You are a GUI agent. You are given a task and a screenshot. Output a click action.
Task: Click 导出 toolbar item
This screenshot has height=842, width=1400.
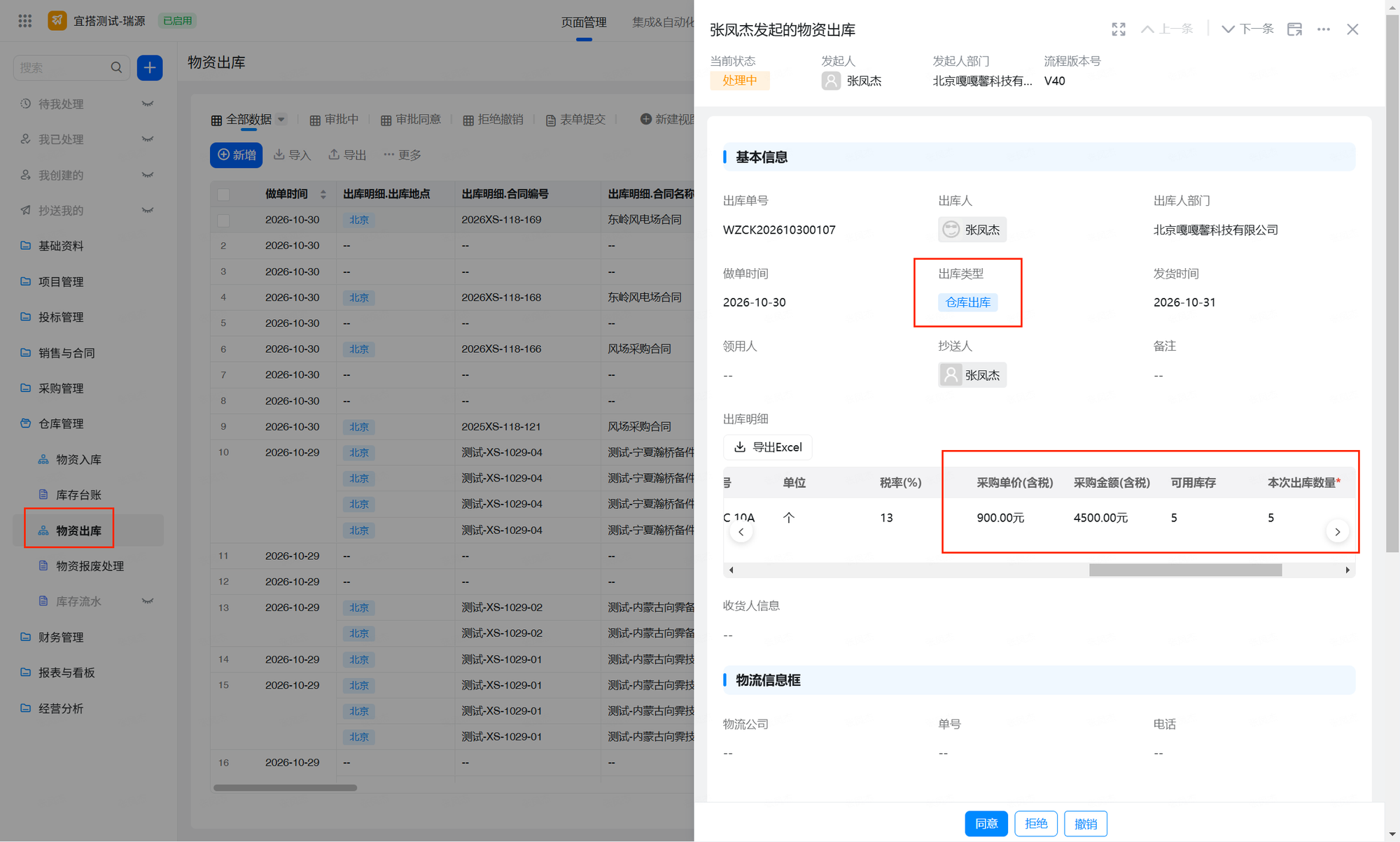point(347,155)
